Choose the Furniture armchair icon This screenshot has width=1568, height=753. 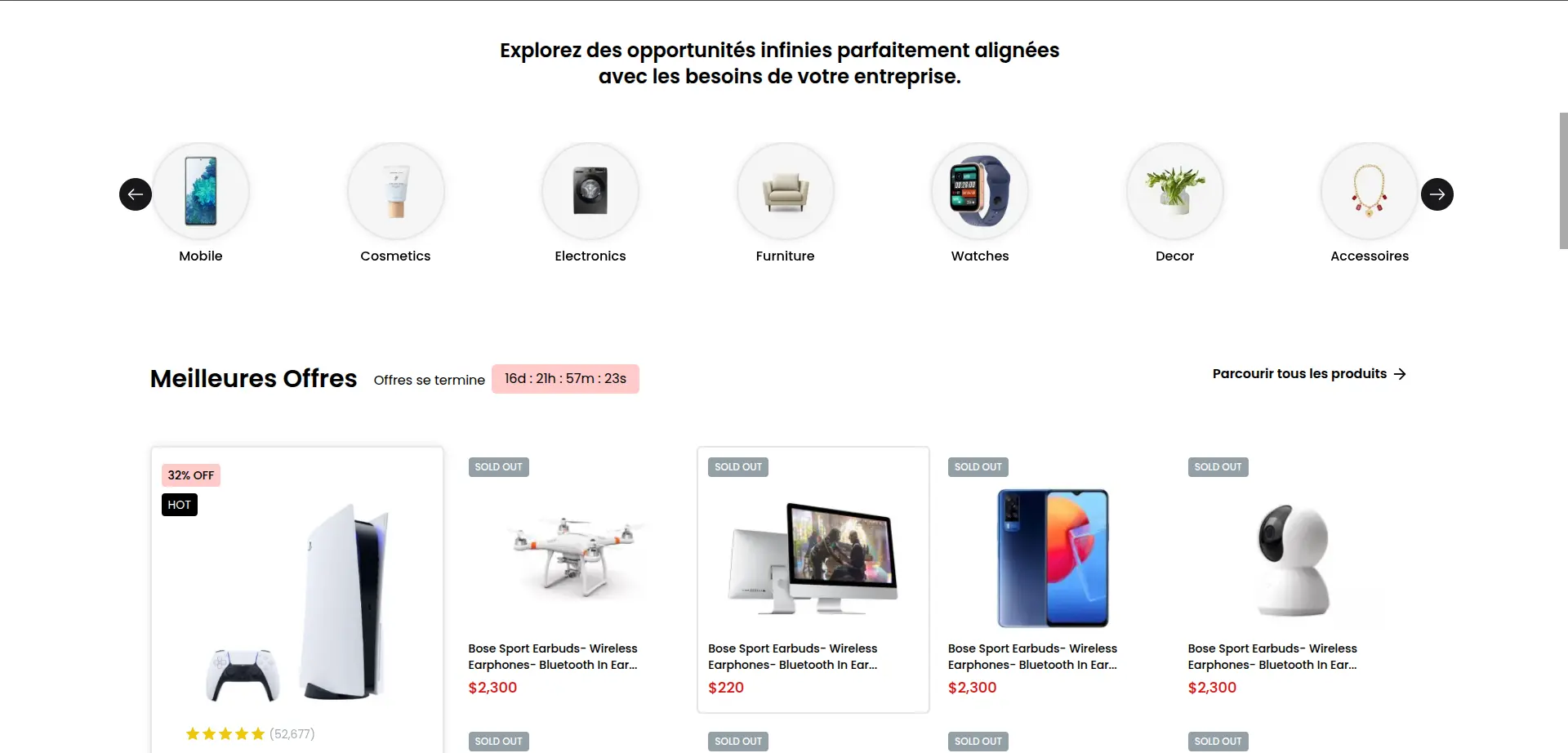click(x=785, y=192)
